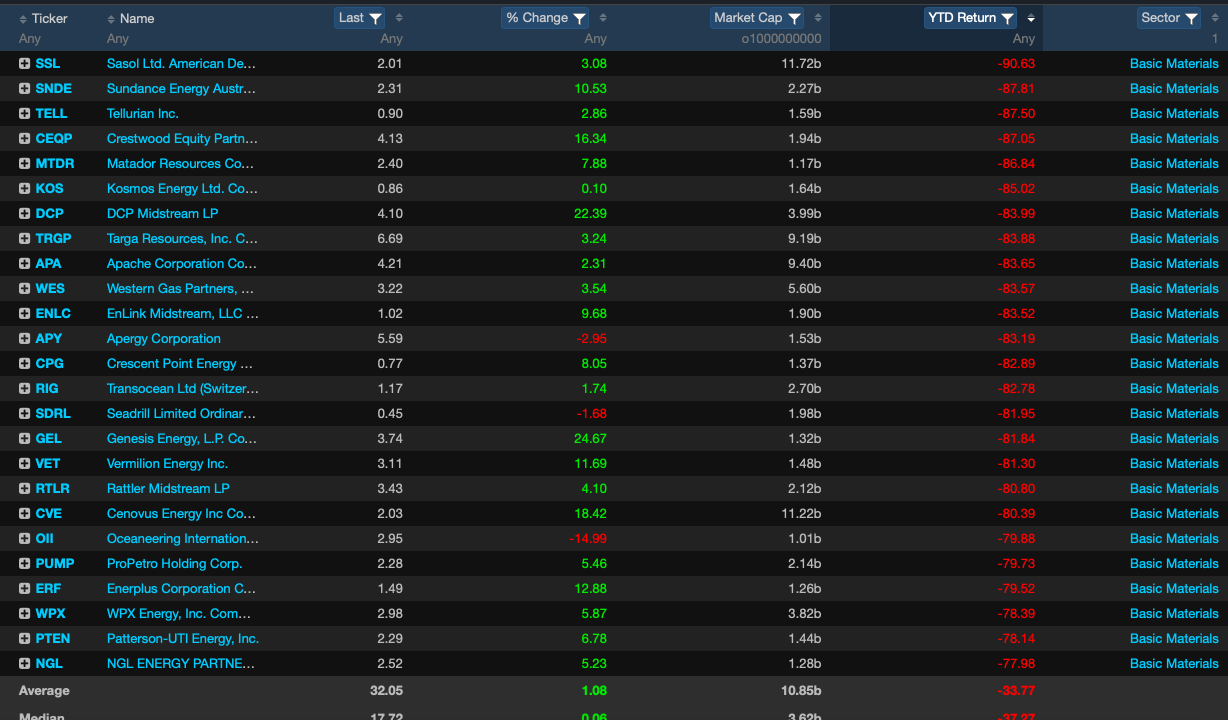Open Rattler Midstream LP link
The width and height of the screenshot is (1228, 720).
pyautogui.click(x=168, y=488)
